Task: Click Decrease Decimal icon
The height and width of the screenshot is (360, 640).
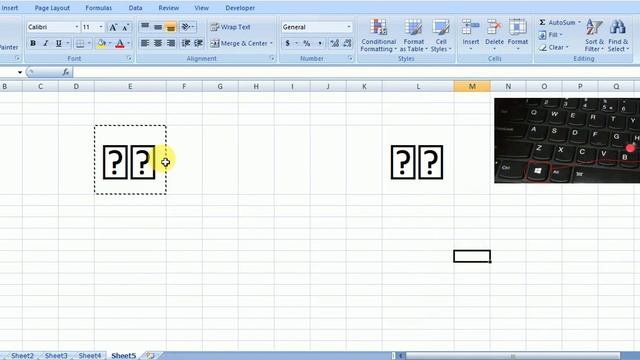Action: (x=347, y=43)
